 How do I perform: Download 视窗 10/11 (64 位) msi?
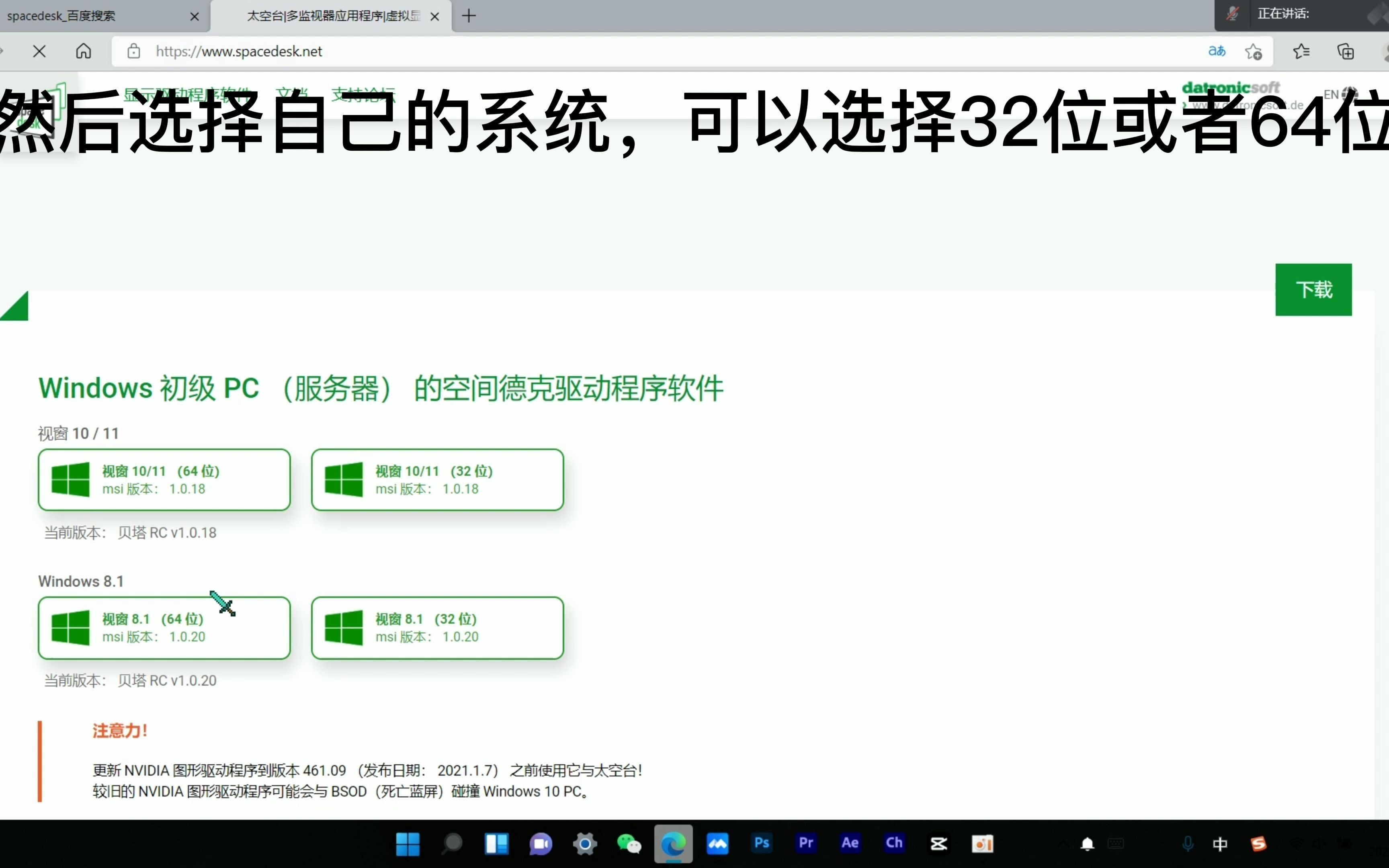(x=164, y=479)
